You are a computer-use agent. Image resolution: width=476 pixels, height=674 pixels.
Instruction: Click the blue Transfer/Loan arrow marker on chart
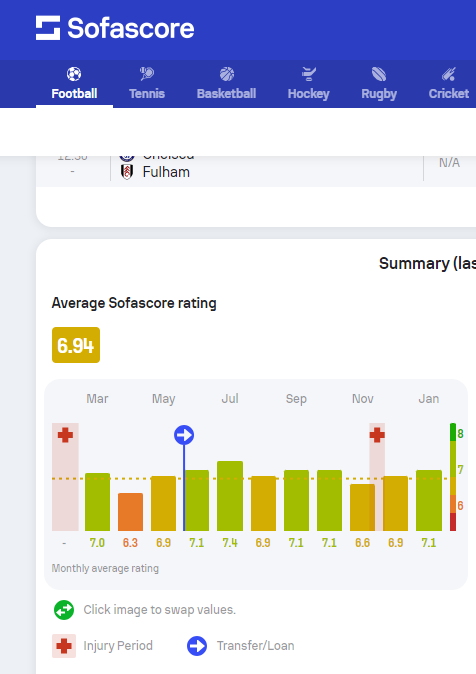tap(184, 435)
